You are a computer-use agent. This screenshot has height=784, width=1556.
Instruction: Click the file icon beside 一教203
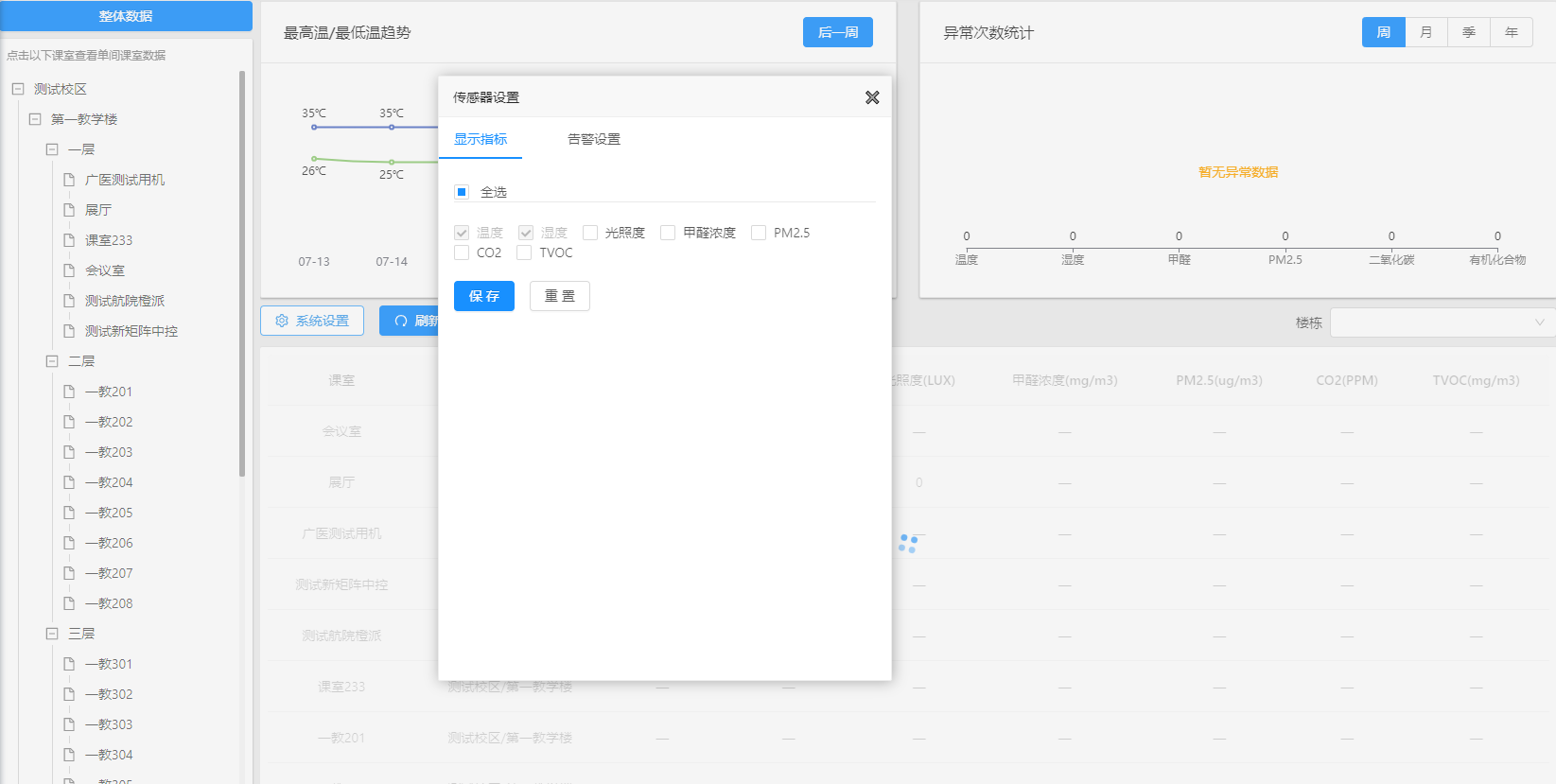coord(69,452)
